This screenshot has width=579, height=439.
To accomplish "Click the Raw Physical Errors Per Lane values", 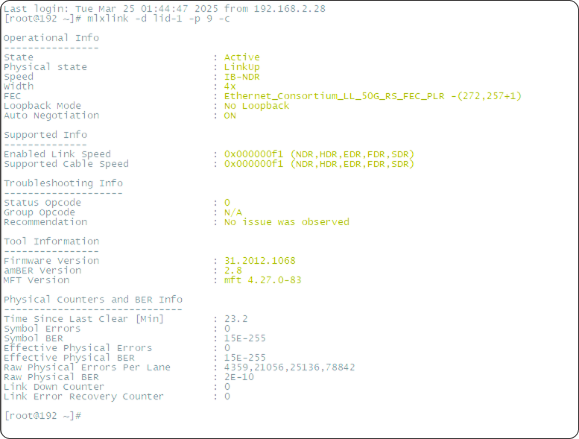I will pos(290,367).
